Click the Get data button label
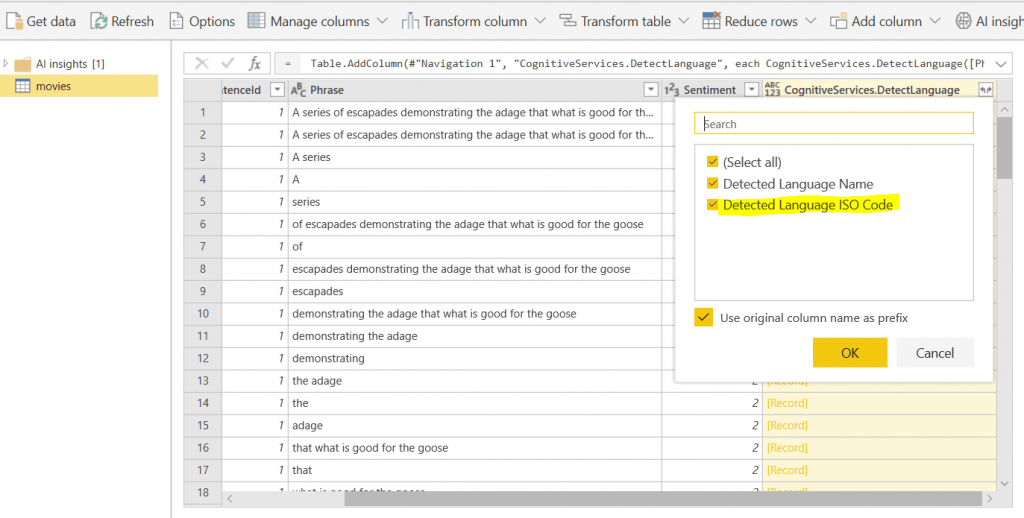Viewport: 1024px width, 518px height. 51,21
